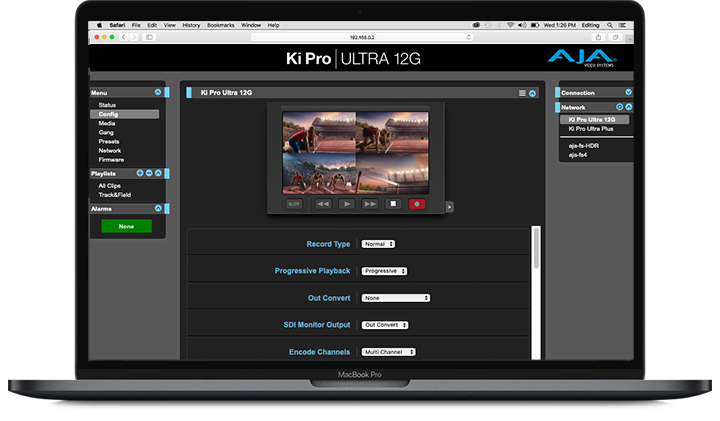This screenshot has height=421, width=720.
Task: Open the Ki Pro panel list icon
Action: pyautogui.click(x=522, y=93)
